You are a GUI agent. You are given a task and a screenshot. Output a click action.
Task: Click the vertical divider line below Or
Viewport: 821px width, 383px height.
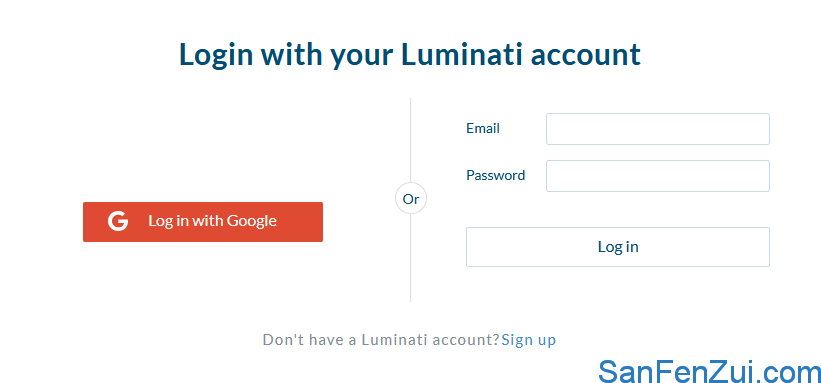coord(410,258)
